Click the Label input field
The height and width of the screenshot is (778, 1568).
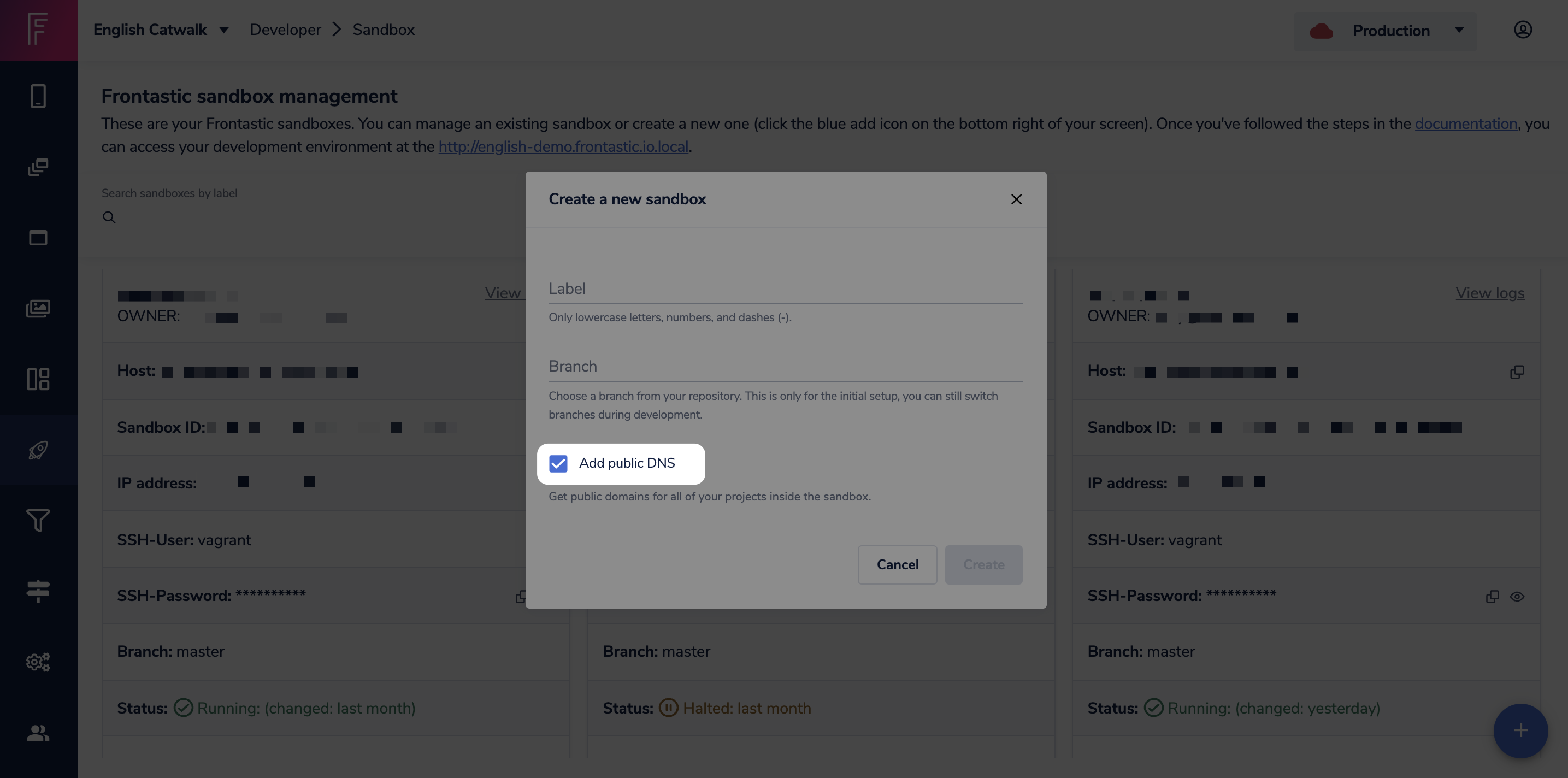point(785,288)
